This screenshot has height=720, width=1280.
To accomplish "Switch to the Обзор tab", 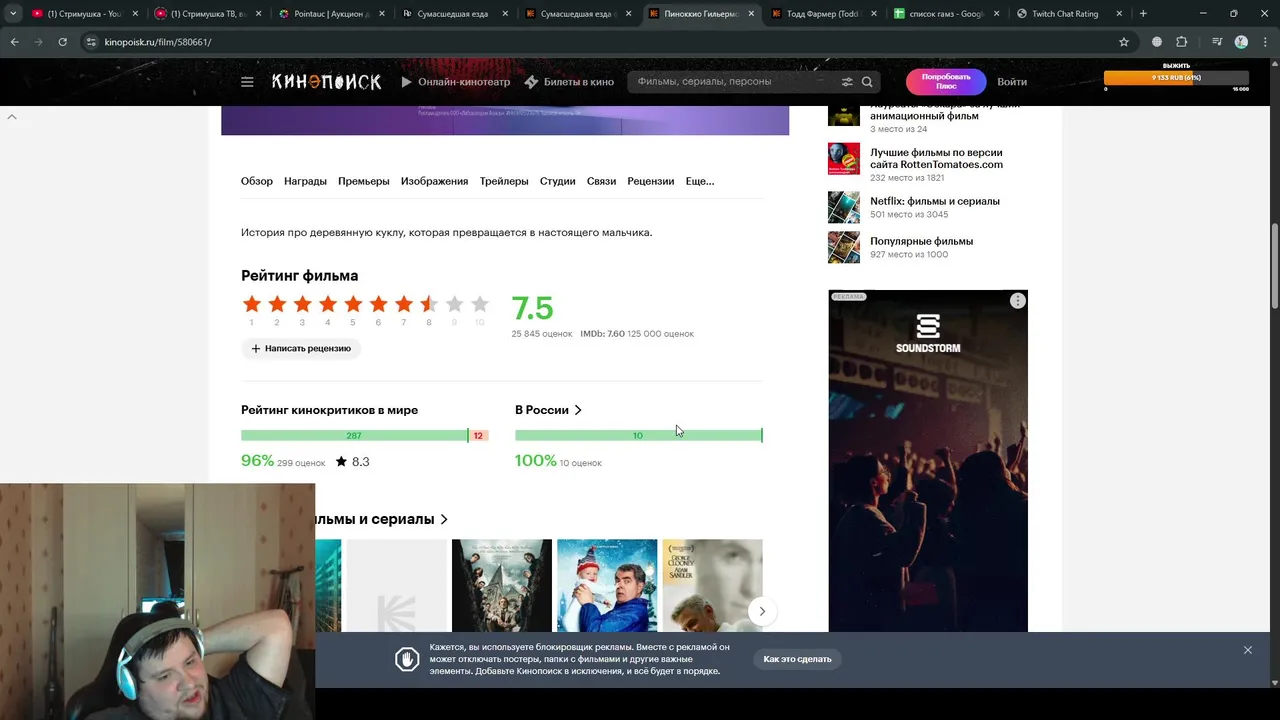I will coord(257,181).
